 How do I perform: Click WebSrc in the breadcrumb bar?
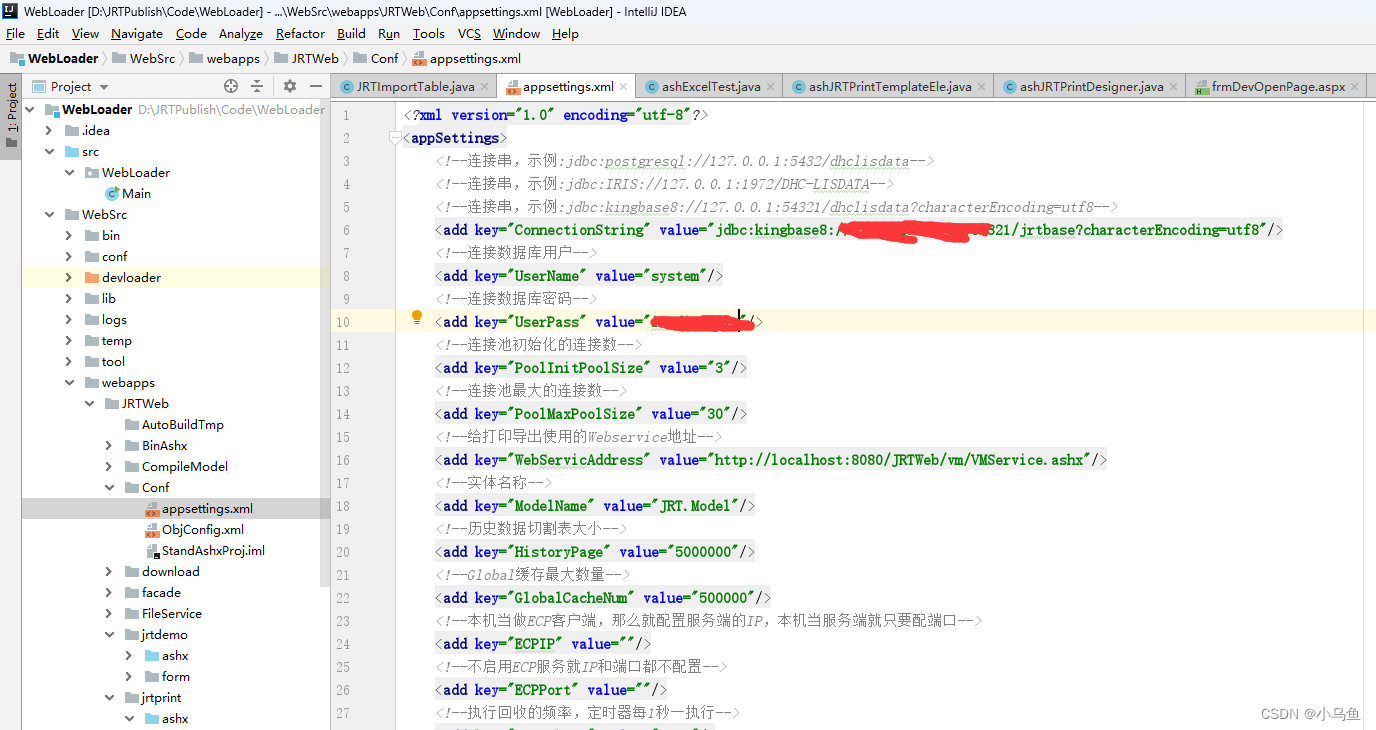(143, 58)
